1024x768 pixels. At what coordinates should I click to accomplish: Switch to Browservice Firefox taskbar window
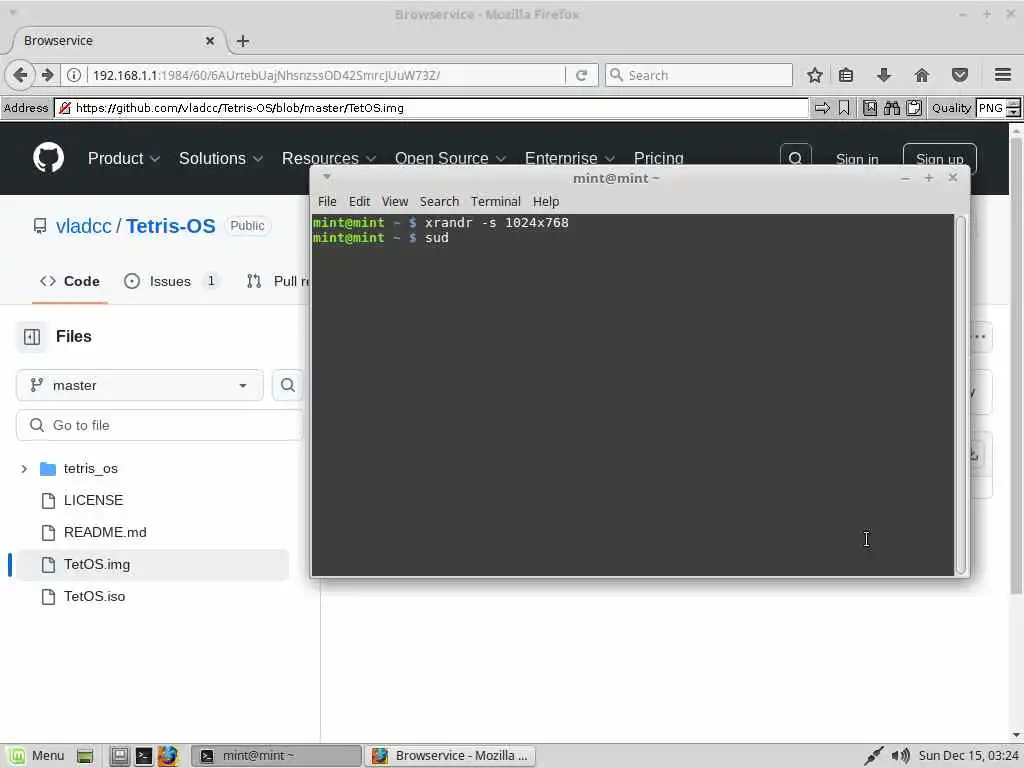[x=451, y=756]
